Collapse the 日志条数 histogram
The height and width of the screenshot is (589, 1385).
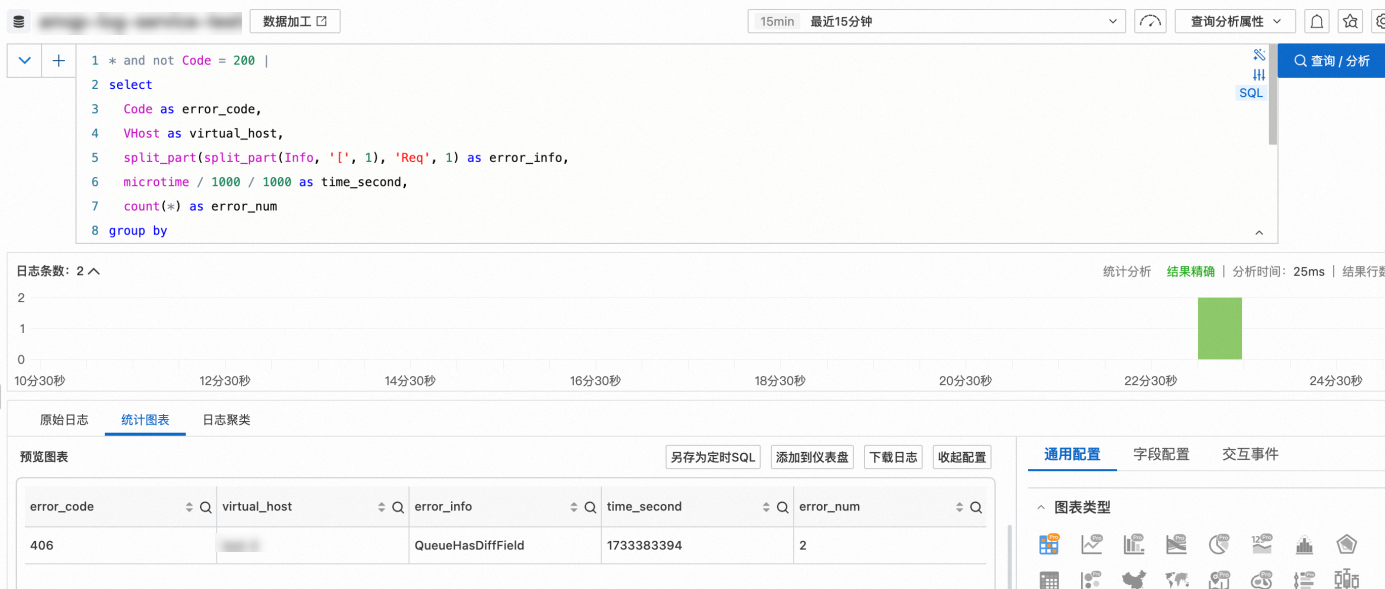pyautogui.click(x=94, y=271)
